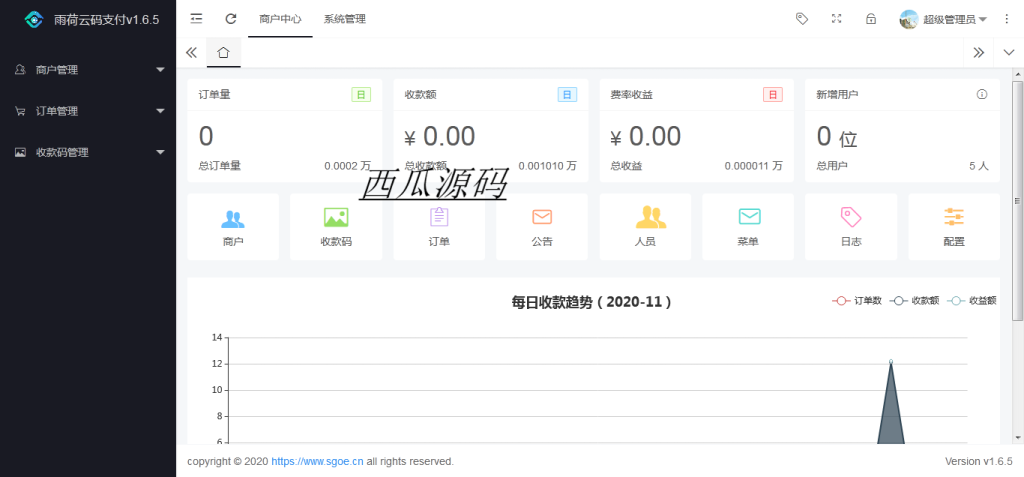
Task: Open the 日志 tag shortcut icon
Action: (851, 217)
